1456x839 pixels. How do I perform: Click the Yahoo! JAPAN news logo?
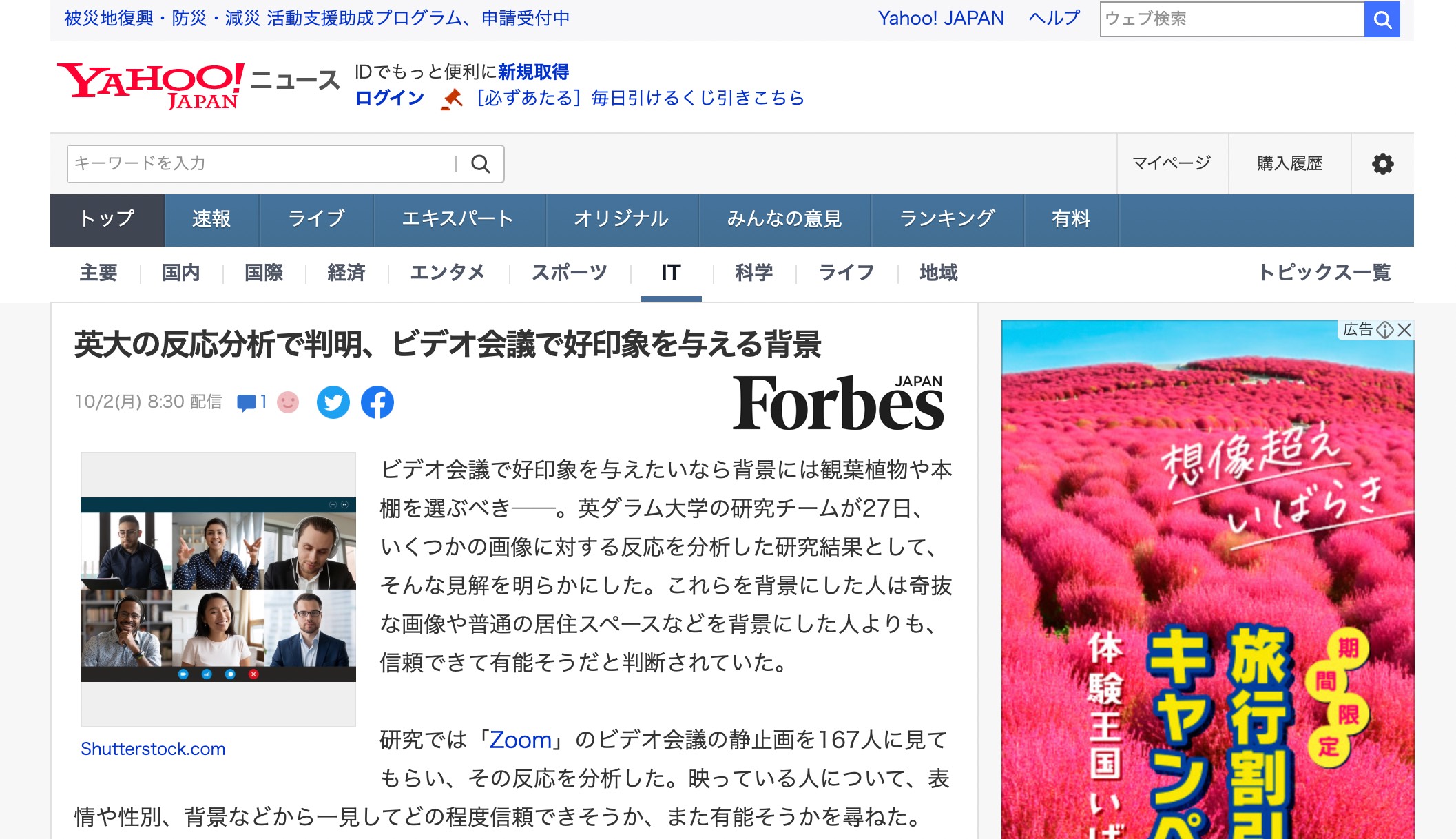(198, 86)
